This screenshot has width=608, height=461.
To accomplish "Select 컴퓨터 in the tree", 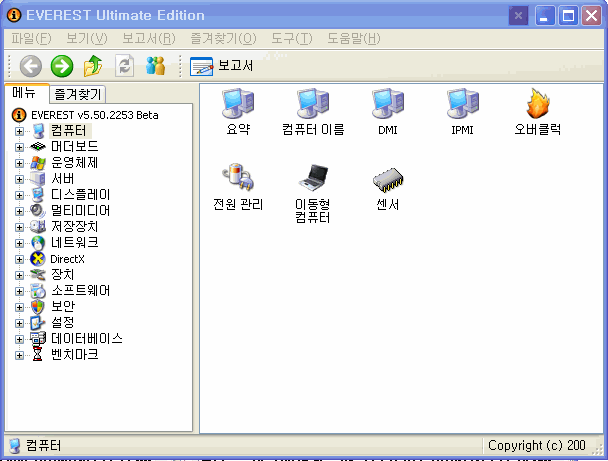I will click(69, 131).
